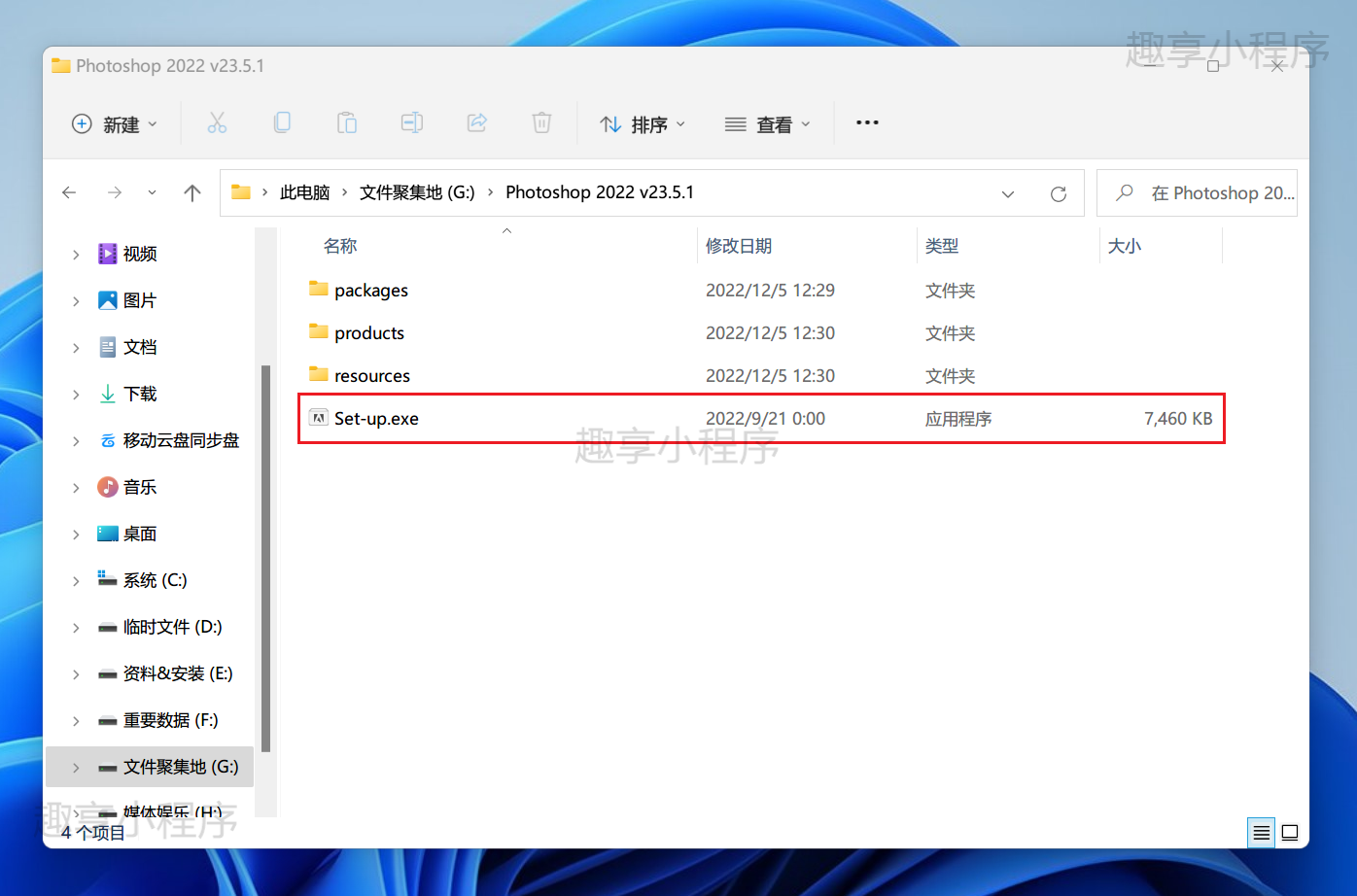Screen dimensions: 1357x896
Task: Open the three-dot more options menu
Action: tap(867, 122)
